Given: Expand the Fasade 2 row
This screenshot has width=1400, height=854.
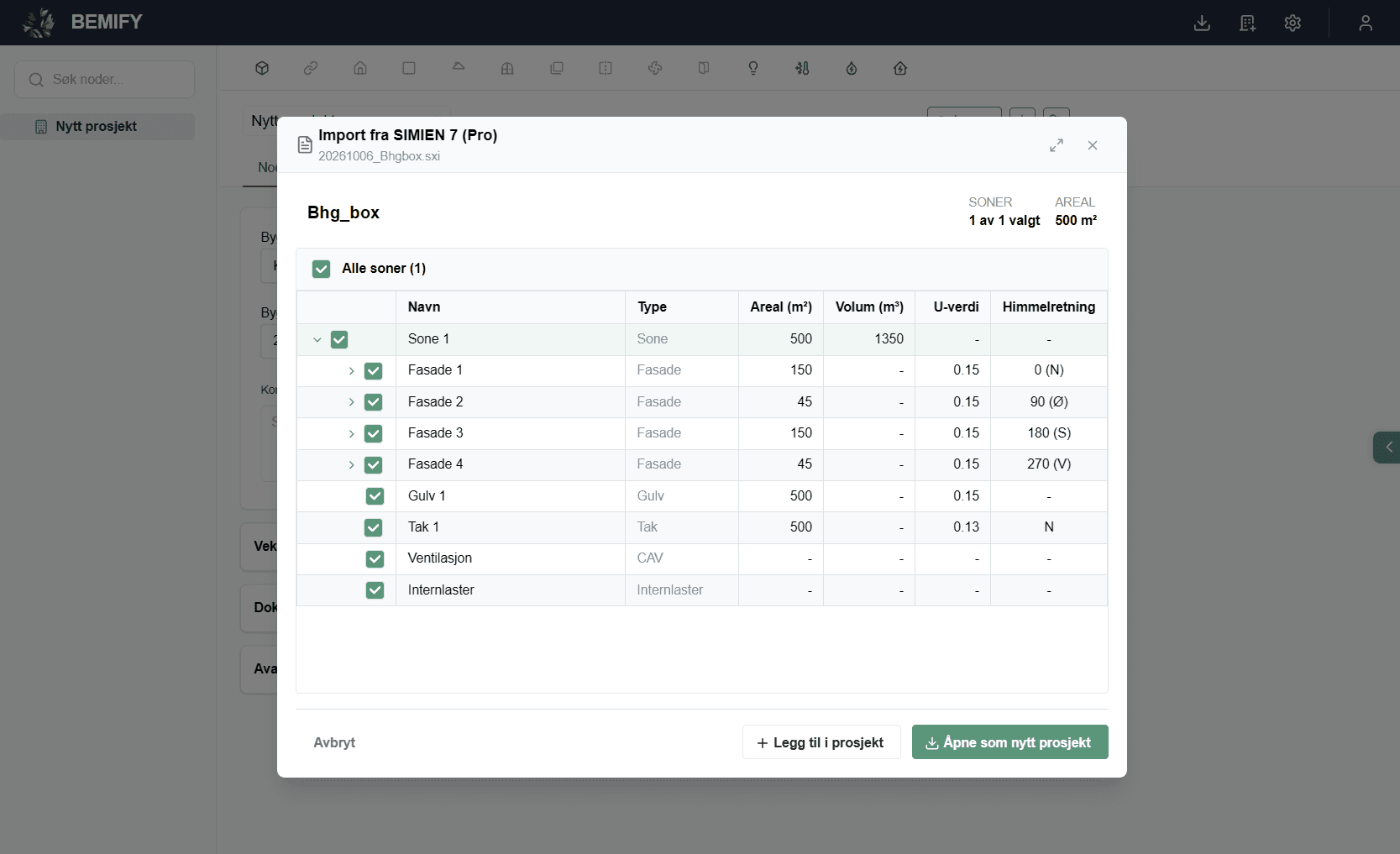Looking at the screenshot, I should [351, 402].
